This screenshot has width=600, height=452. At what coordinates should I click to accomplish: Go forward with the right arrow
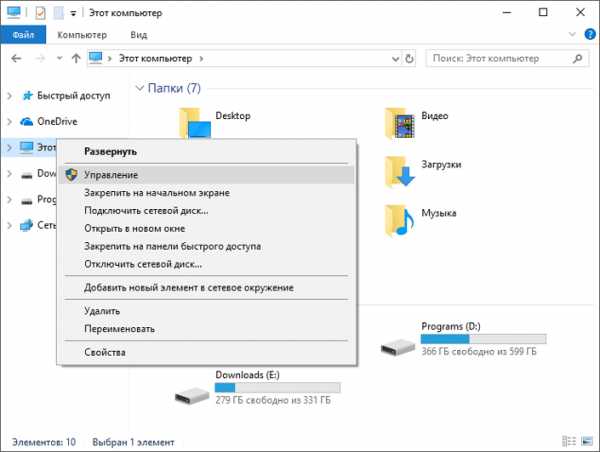[40, 59]
